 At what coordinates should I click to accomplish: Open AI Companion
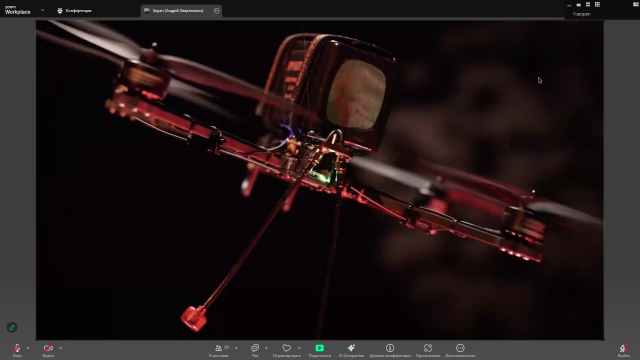(x=351, y=350)
